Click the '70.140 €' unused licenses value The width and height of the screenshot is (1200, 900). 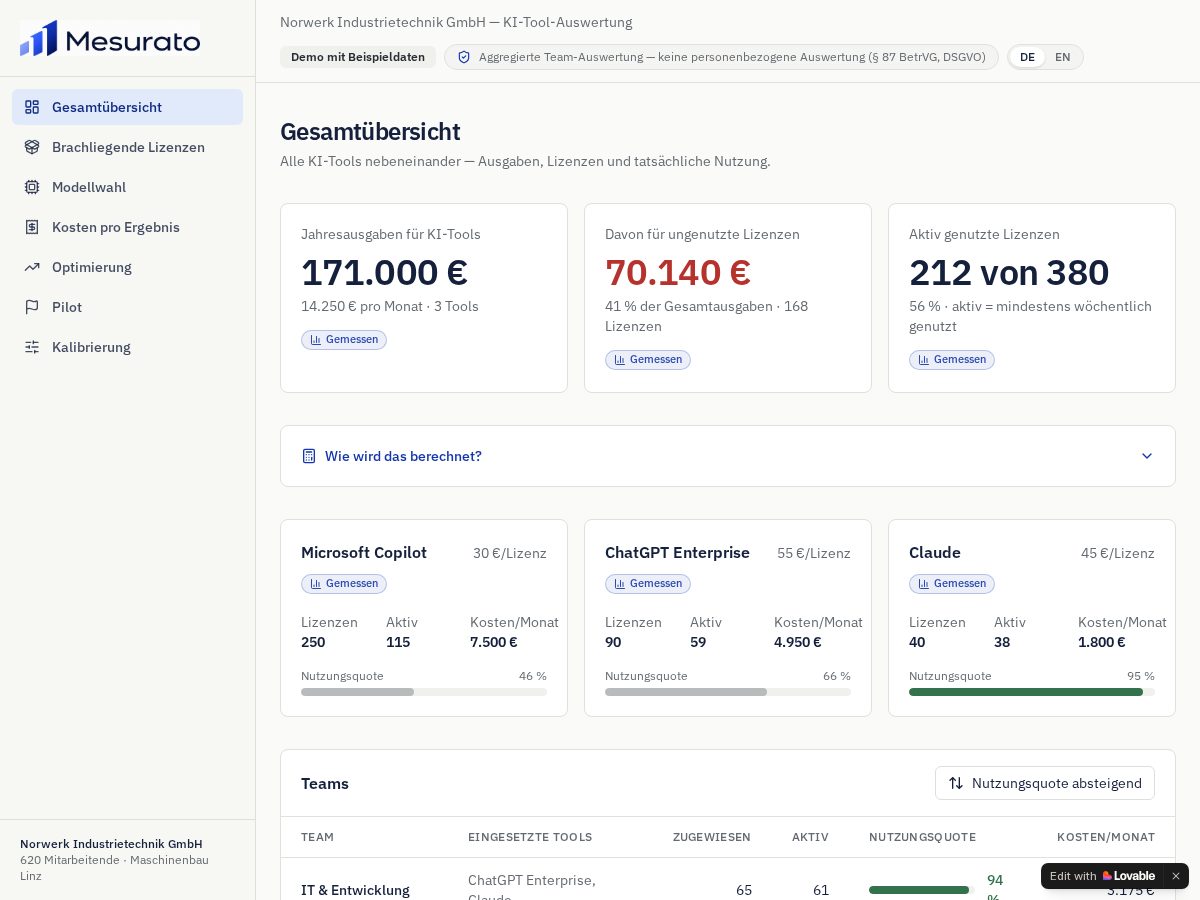point(678,272)
